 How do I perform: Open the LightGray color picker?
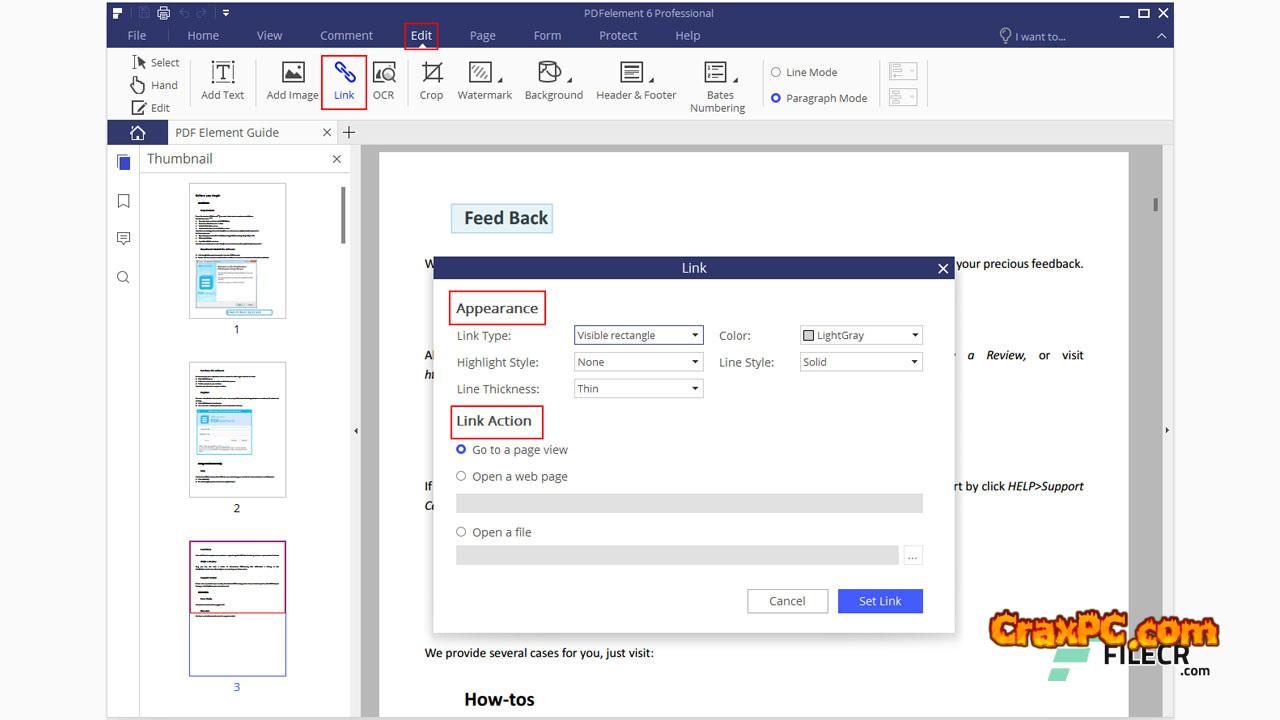click(861, 335)
